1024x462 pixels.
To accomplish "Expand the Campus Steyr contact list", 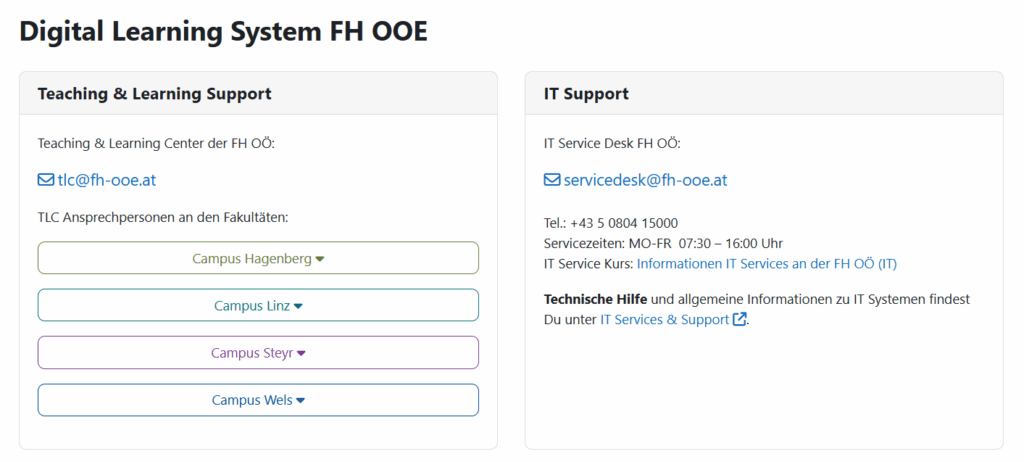I will tap(257, 353).
